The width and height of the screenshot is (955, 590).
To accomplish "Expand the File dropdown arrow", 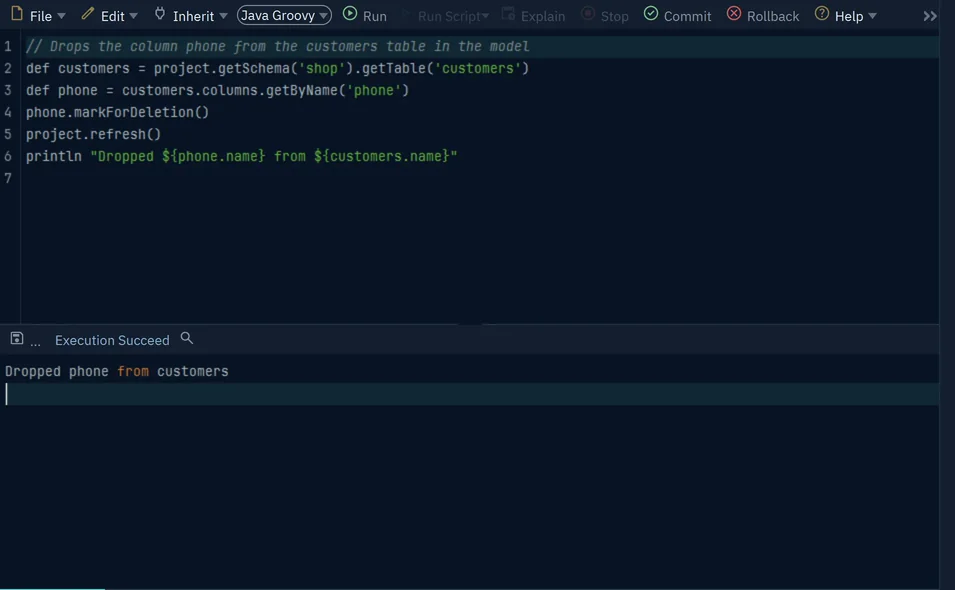I will [x=62, y=16].
